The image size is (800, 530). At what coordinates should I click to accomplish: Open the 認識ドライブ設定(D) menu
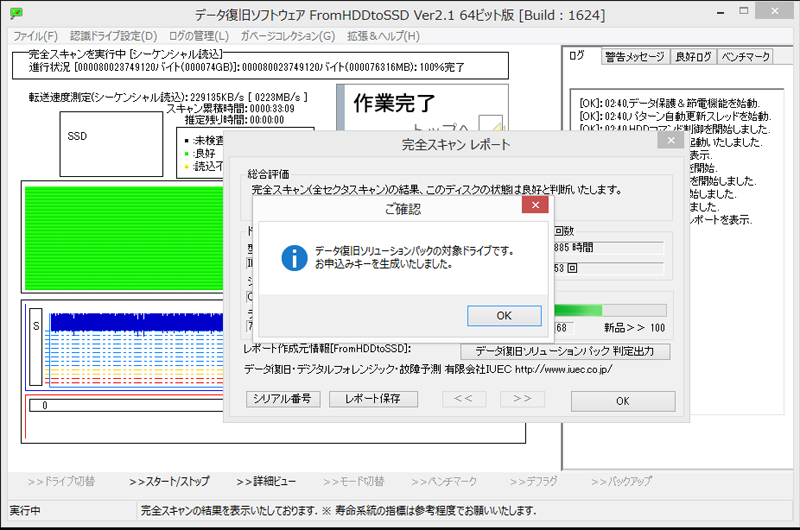click(x=113, y=36)
